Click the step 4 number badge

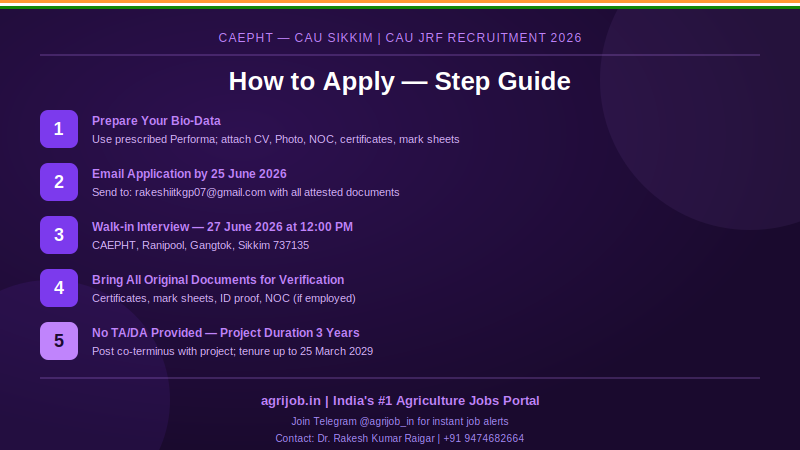point(59,288)
